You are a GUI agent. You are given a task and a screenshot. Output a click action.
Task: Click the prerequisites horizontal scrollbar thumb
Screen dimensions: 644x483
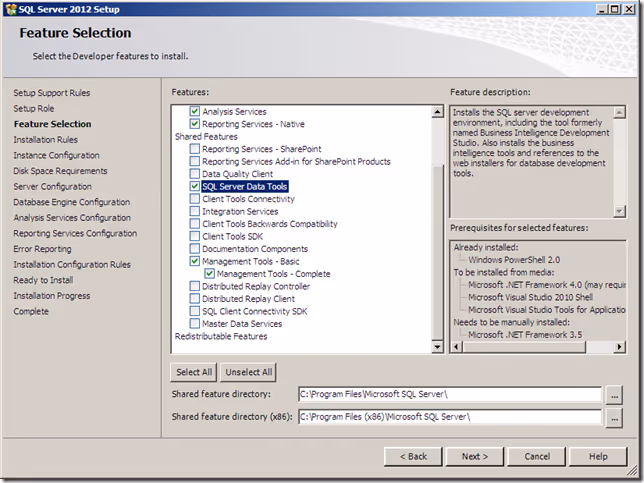point(524,347)
